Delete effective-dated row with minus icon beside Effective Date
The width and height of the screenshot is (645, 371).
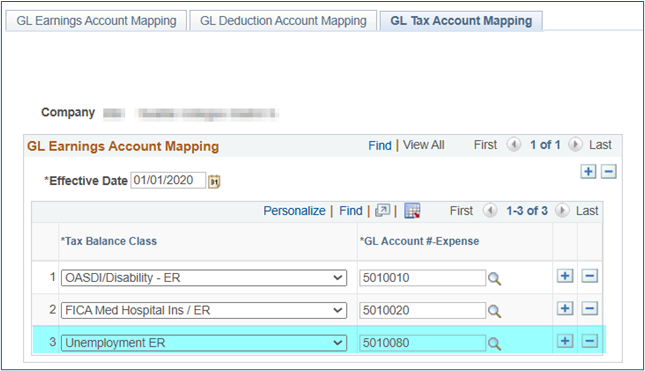coord(609,172)
